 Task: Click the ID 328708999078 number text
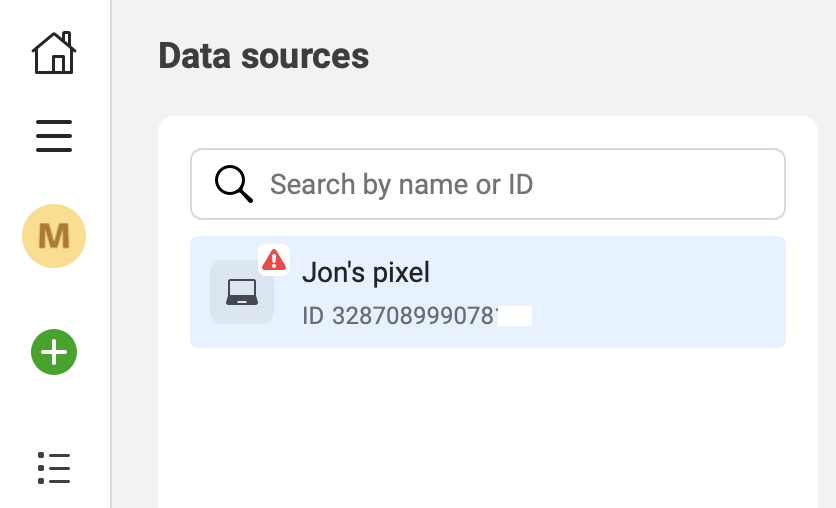[400, 316]
